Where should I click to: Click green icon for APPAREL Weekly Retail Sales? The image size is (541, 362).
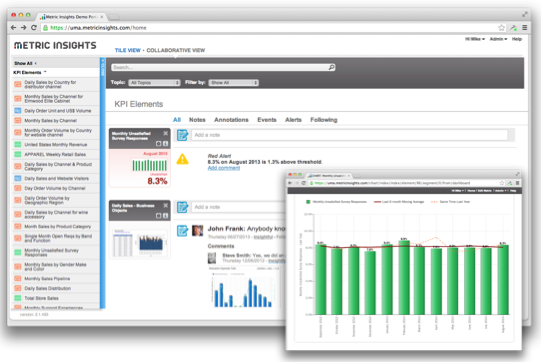18,154
